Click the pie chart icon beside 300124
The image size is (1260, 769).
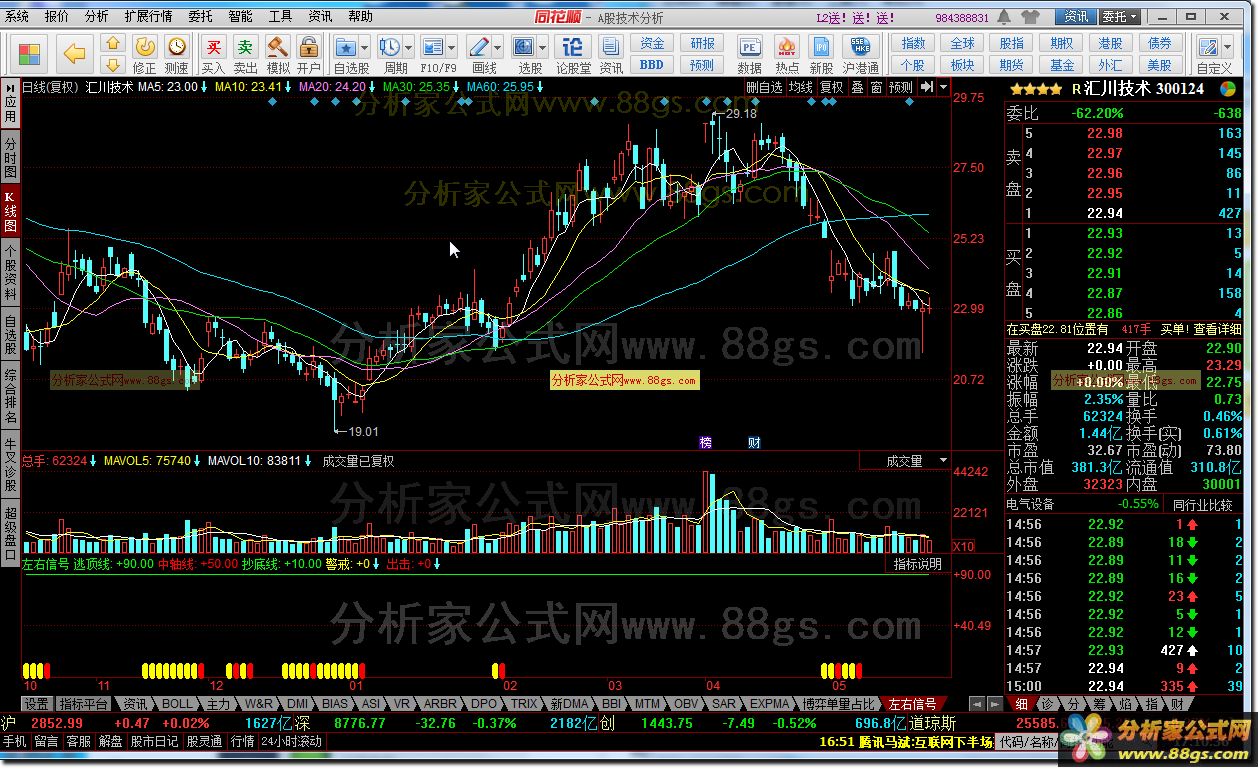click(1227, 88)
